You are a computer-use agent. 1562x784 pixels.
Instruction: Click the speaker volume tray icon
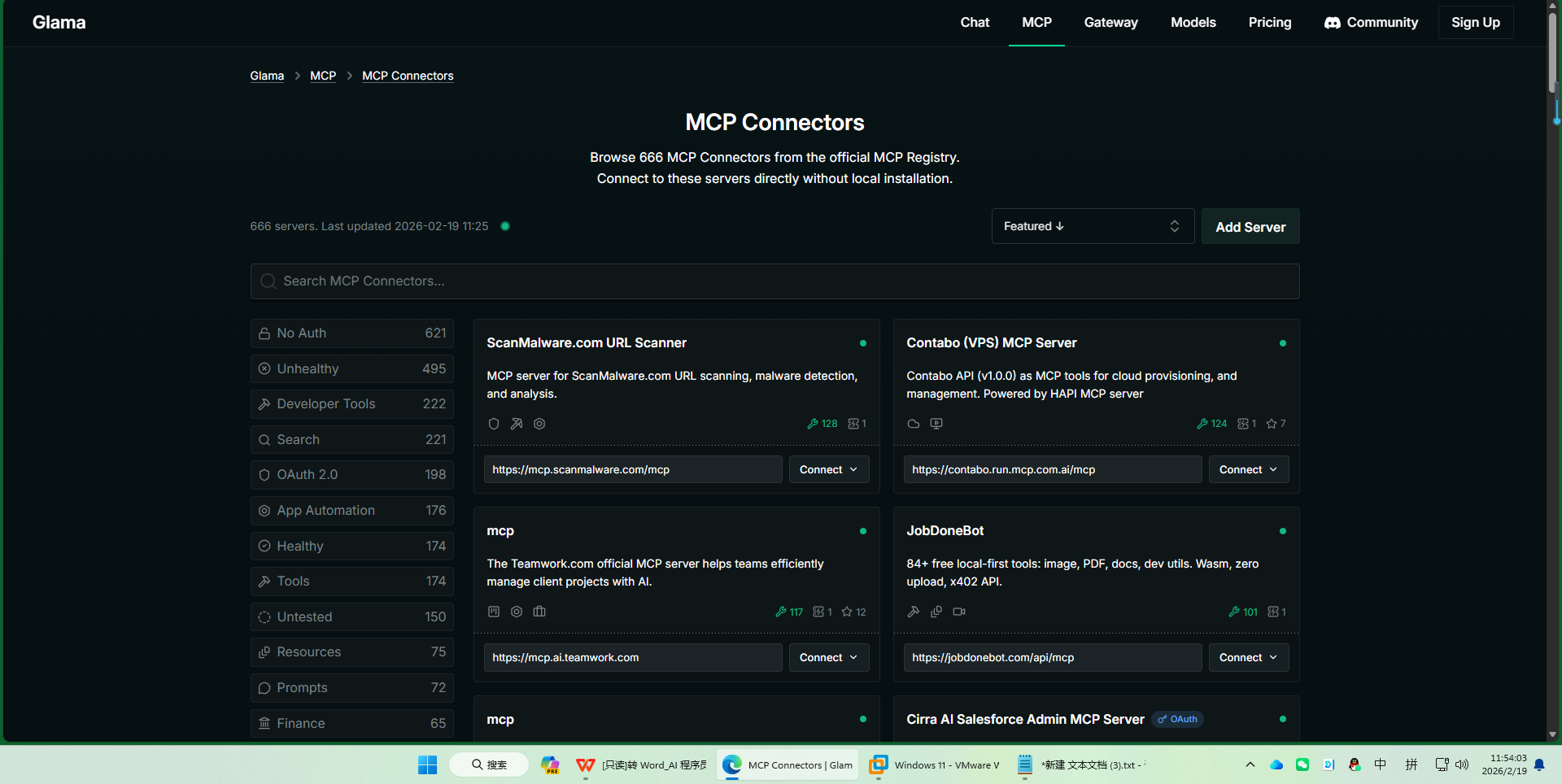1462,764
